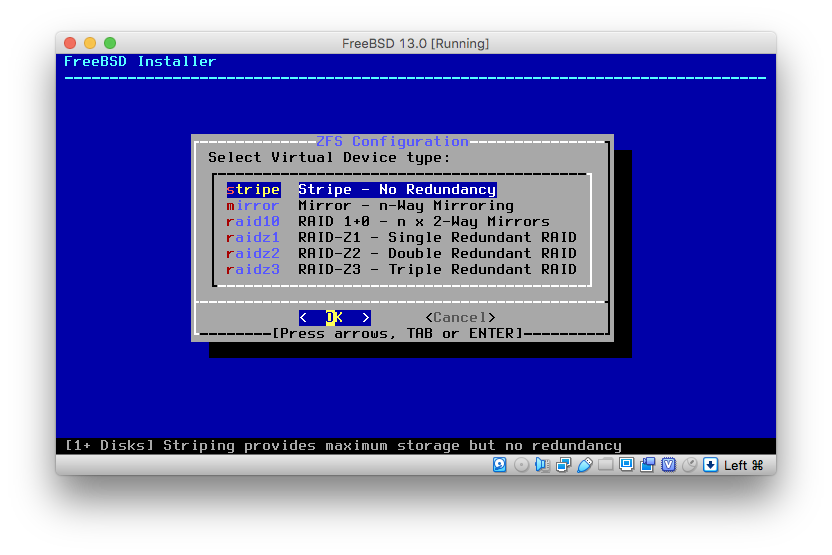Screen dimensions: 832x555
Task: Click the mouse integration status icon
Action: (689, 465)
